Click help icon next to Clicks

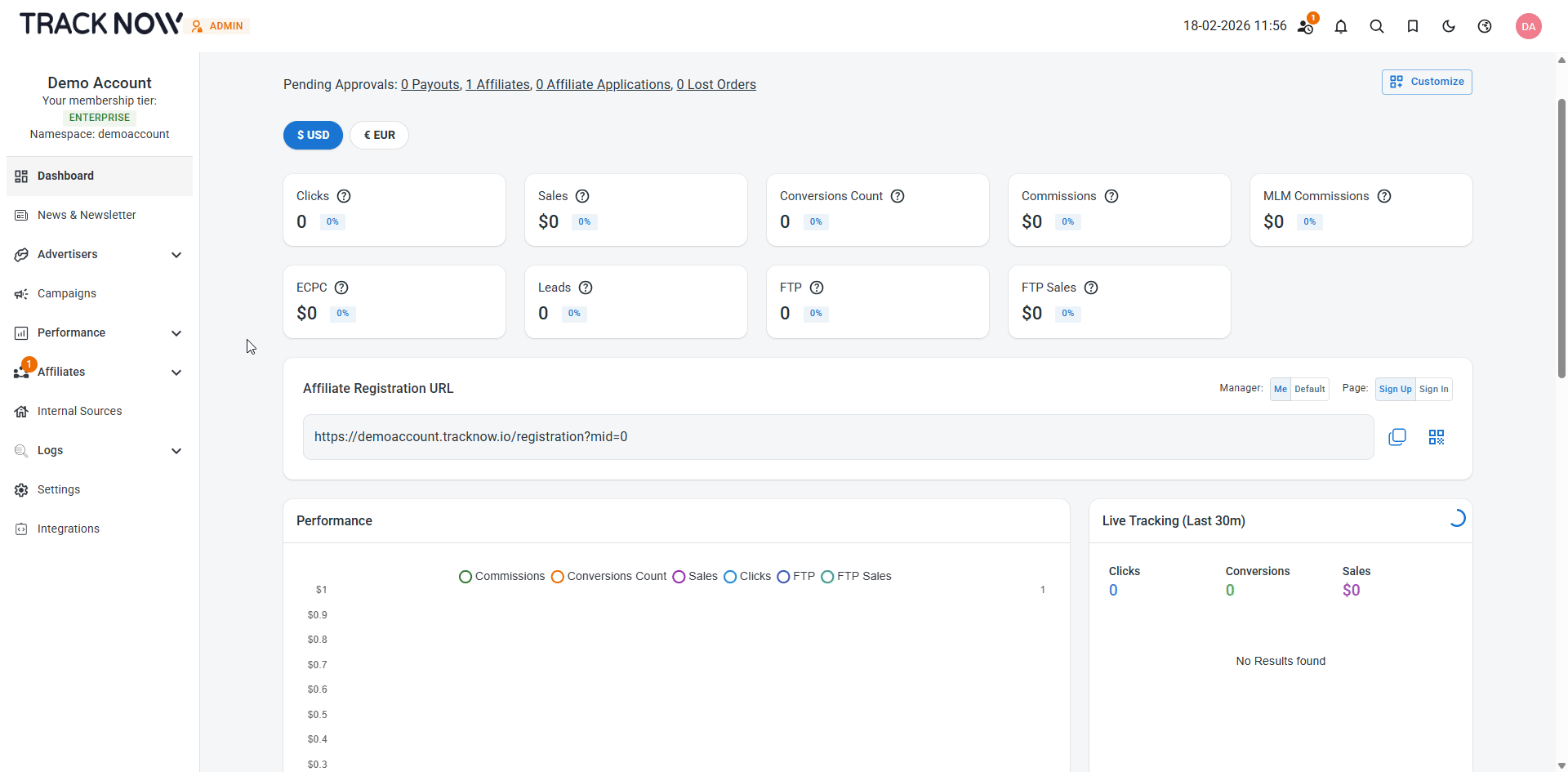click(x=344, y=196)
